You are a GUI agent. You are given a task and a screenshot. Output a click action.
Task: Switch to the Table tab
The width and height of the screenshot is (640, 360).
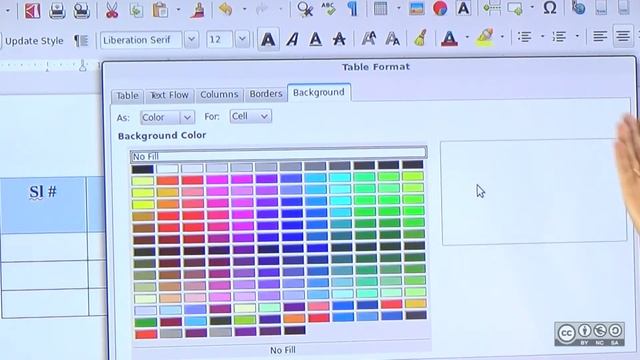[x=127, y=96]
